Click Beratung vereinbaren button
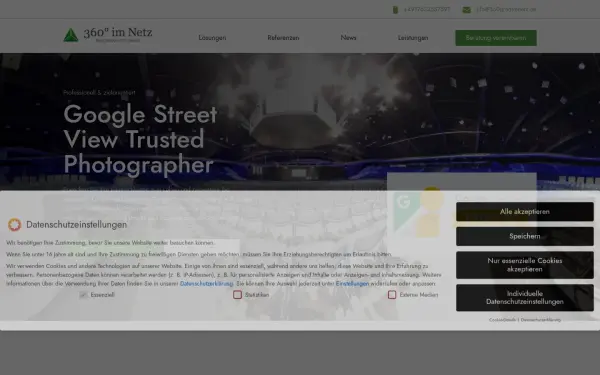This screenshot has height=375, width=600. point(496,38)
